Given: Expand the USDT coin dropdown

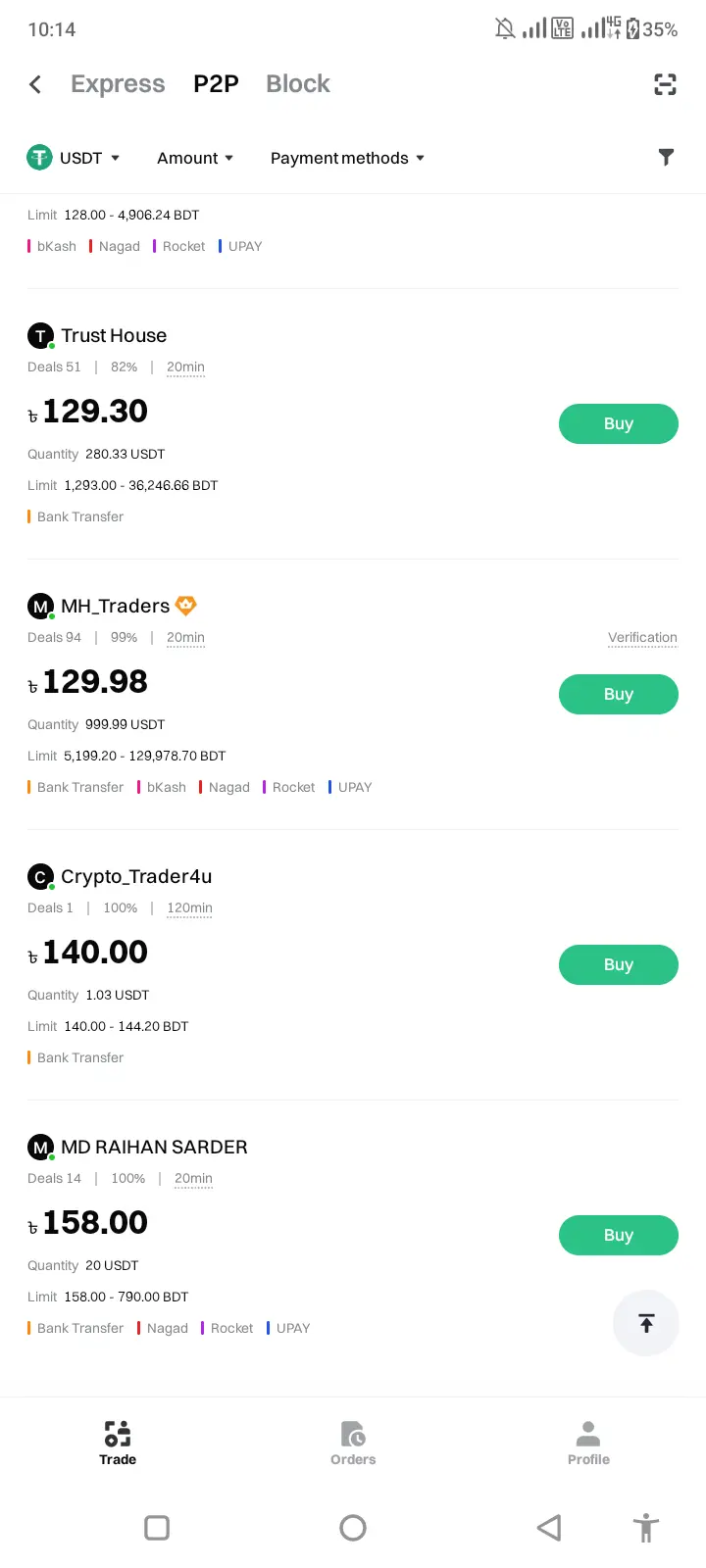Looking at the screenshot, I should [x=74, y=158].
